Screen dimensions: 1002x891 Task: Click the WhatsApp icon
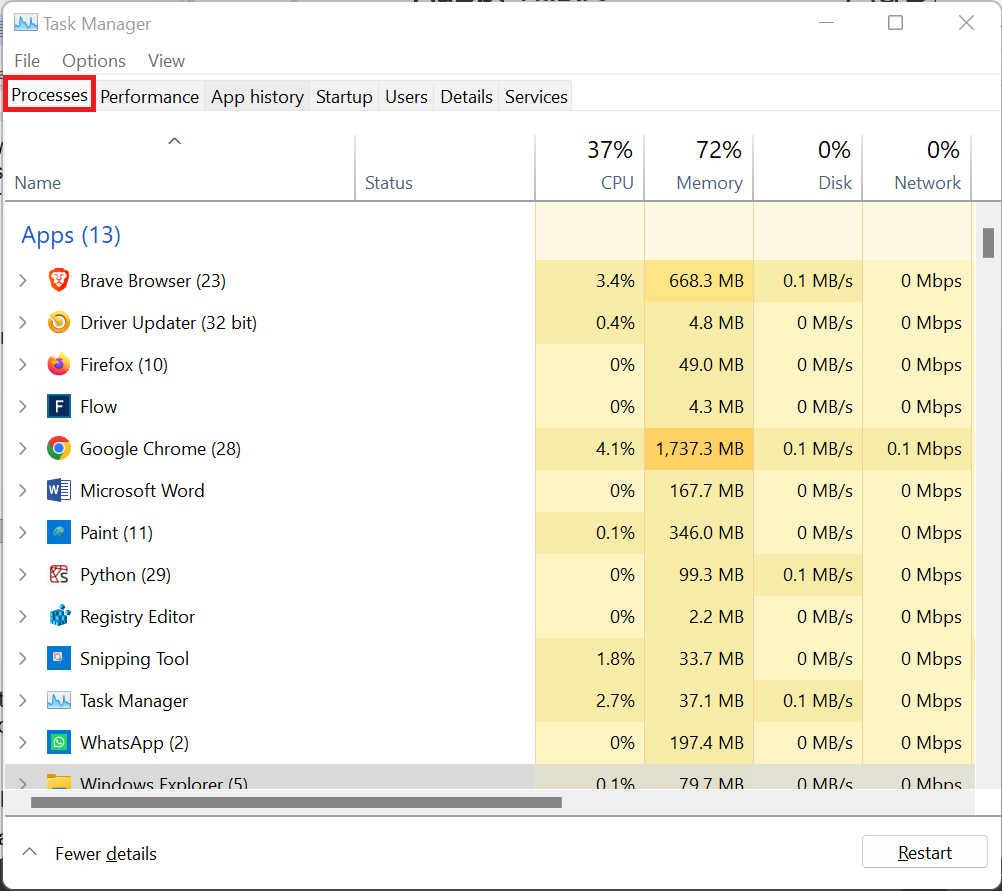pyautogui.click(x=59, y=742)
